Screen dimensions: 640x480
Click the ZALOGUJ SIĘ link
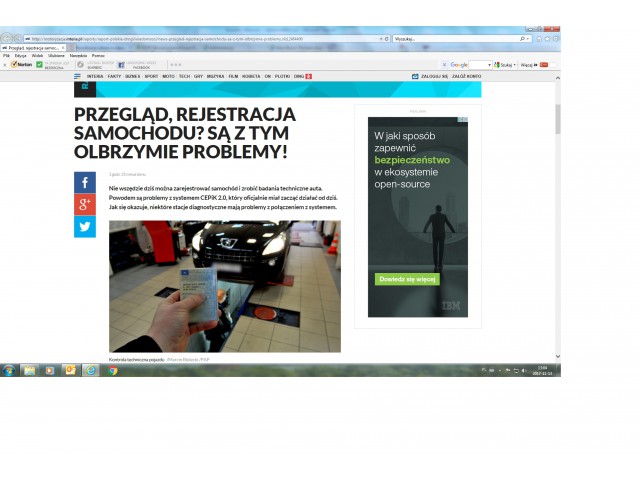[431, 76]
